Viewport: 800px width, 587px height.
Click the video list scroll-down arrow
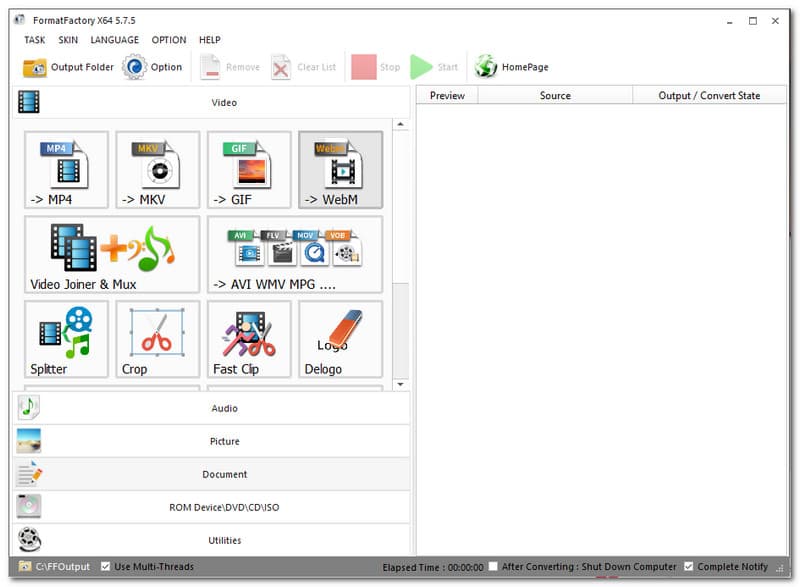pyautogui.click(x=401, y=384)
